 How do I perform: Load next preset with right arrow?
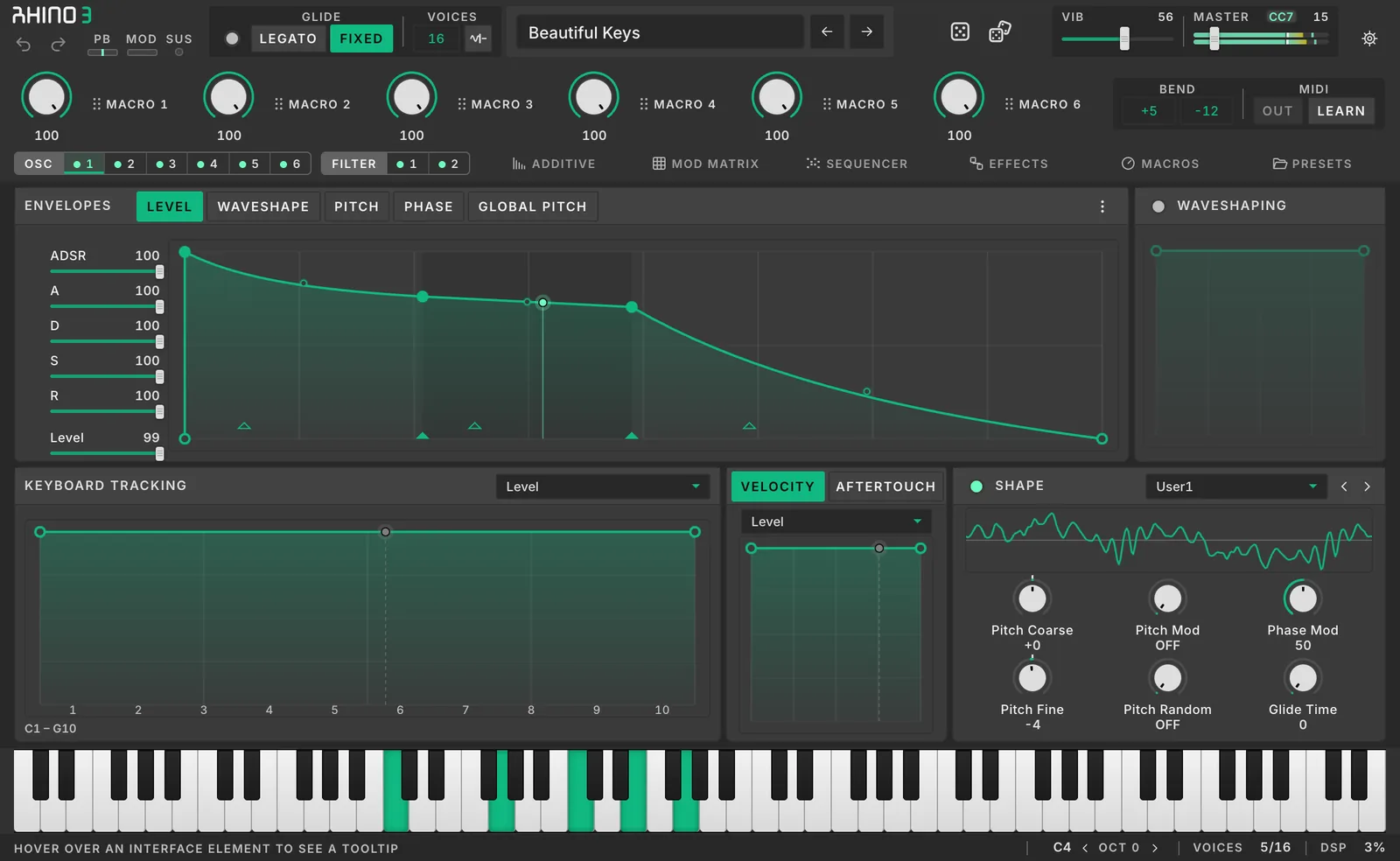pyautogui.click(x=866, y=31)
